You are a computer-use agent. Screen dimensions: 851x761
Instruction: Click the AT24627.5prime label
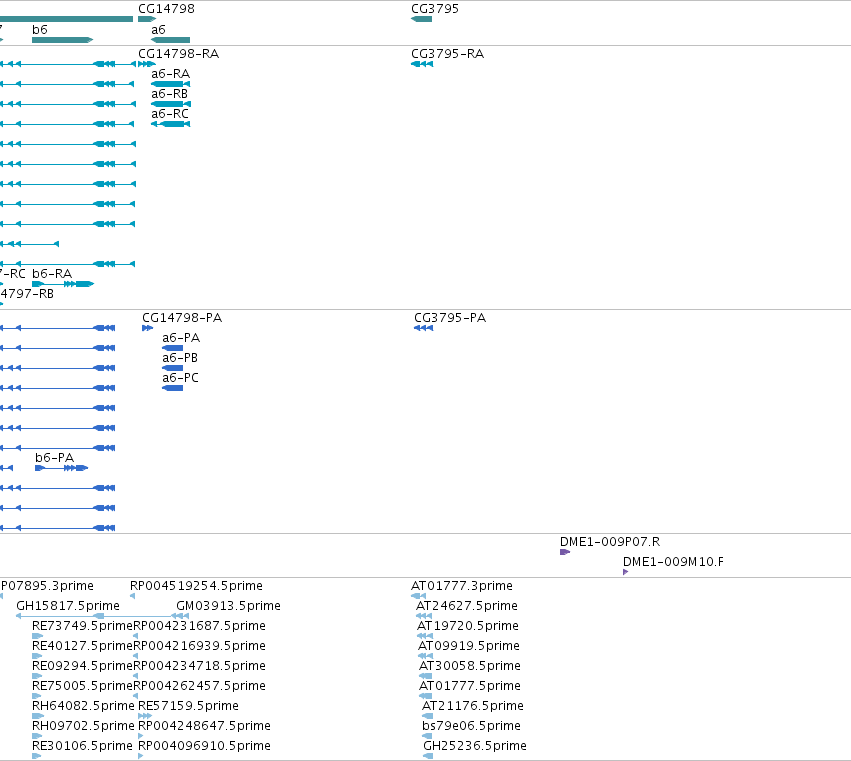point(467,606)
